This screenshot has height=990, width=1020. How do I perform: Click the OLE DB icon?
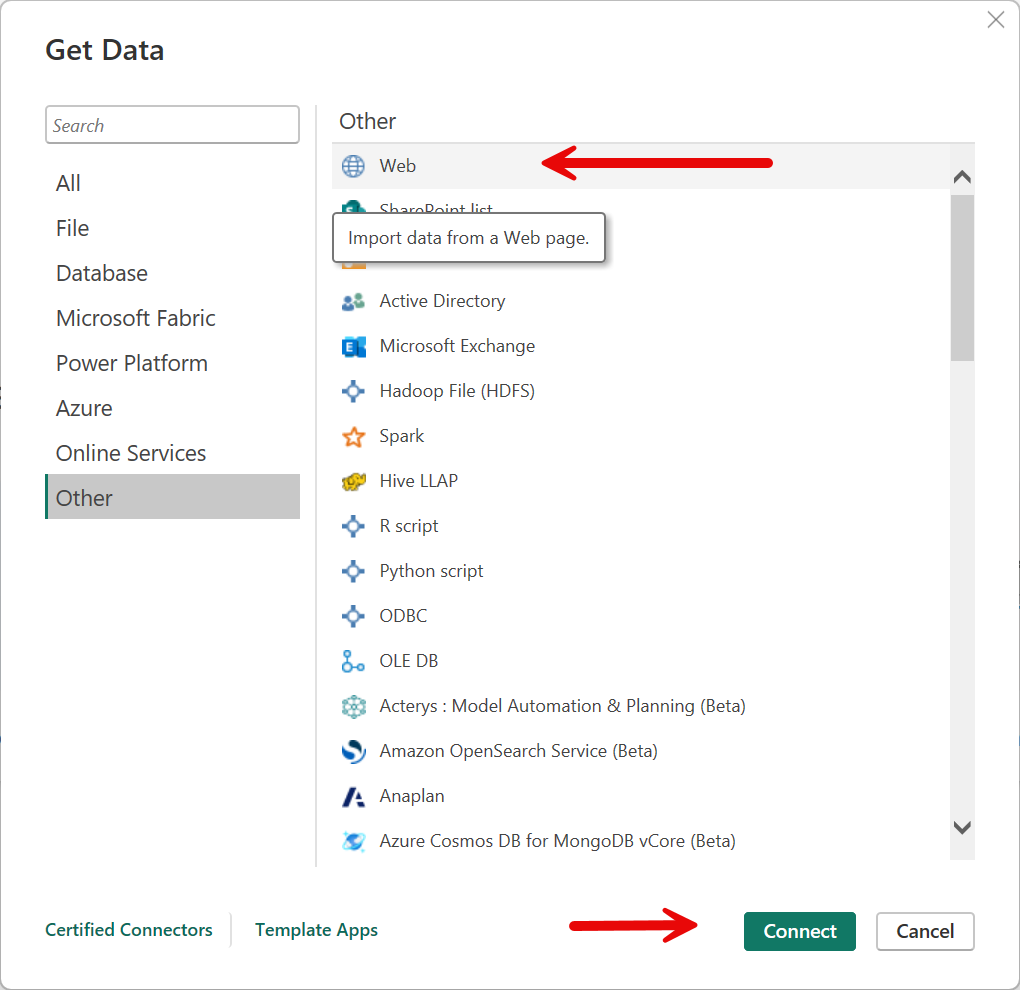point(353,661)
